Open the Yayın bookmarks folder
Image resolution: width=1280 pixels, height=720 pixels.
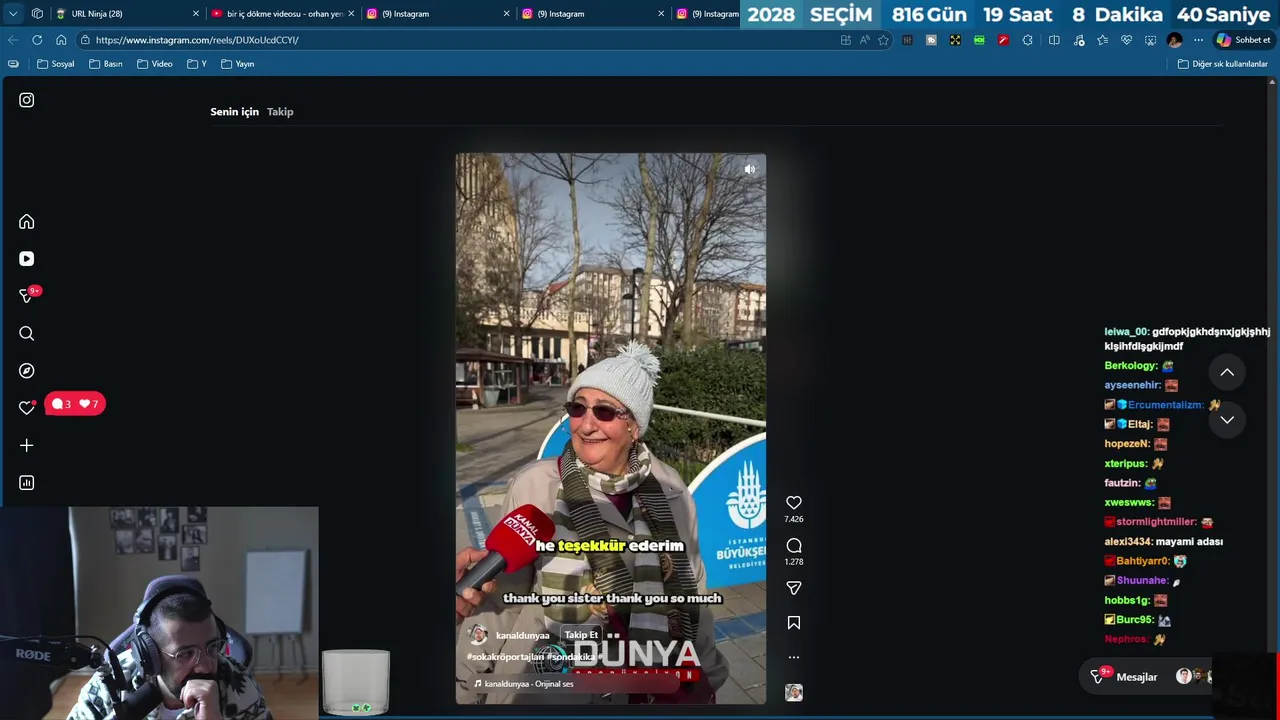[238, 64]
